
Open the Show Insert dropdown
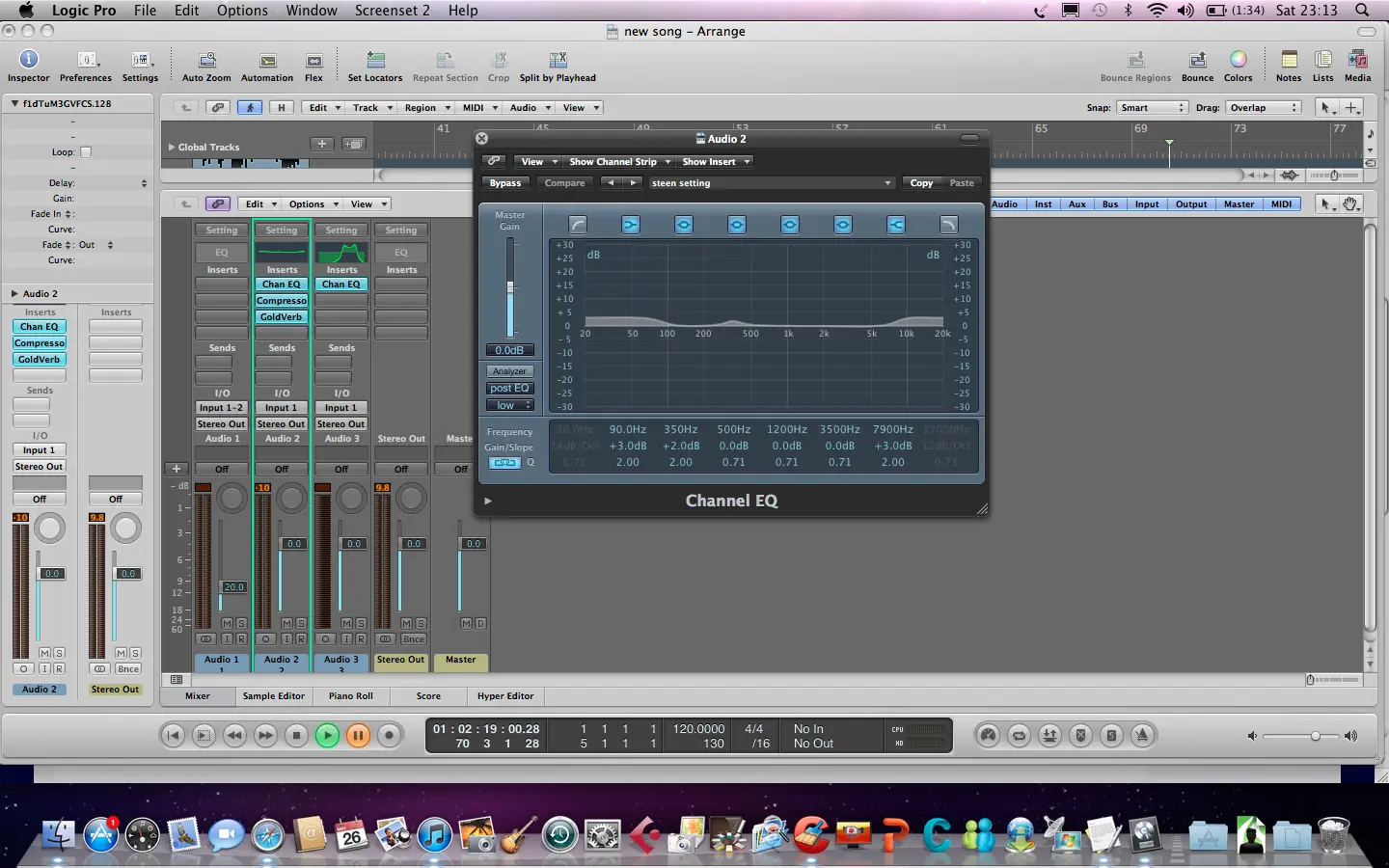click(715, 162)
